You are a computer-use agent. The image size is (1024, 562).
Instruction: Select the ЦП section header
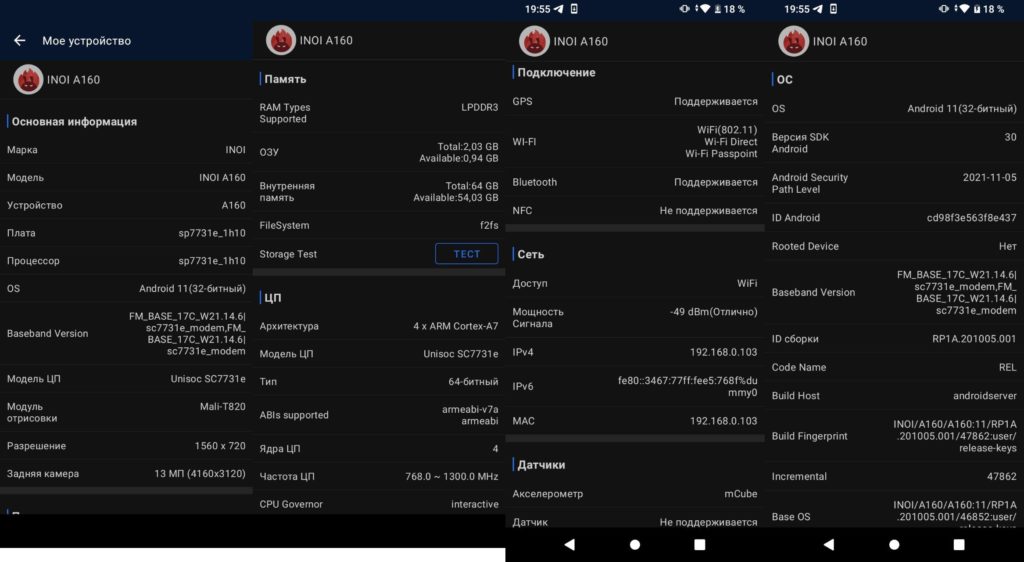[272, 298]
